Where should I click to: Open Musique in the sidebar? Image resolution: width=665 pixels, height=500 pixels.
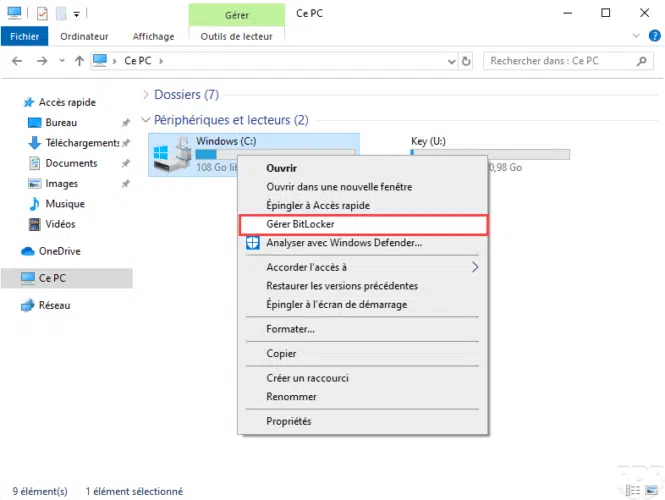pyautogui.click(x=65, y=204)
